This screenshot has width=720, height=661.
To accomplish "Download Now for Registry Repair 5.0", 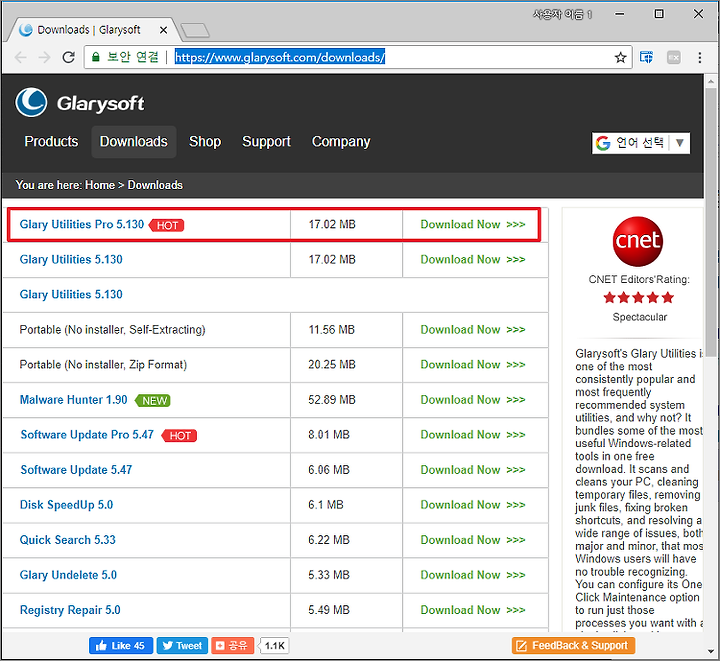I will click(473, 610).
